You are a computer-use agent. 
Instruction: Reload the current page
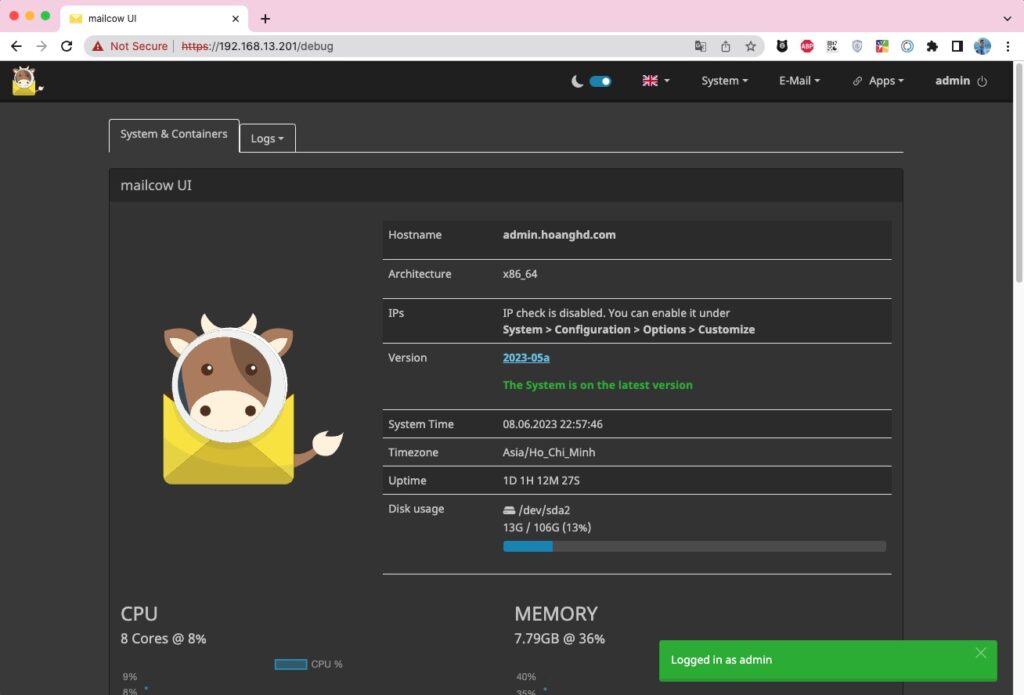pyautogui.click(x=67, y=46)
